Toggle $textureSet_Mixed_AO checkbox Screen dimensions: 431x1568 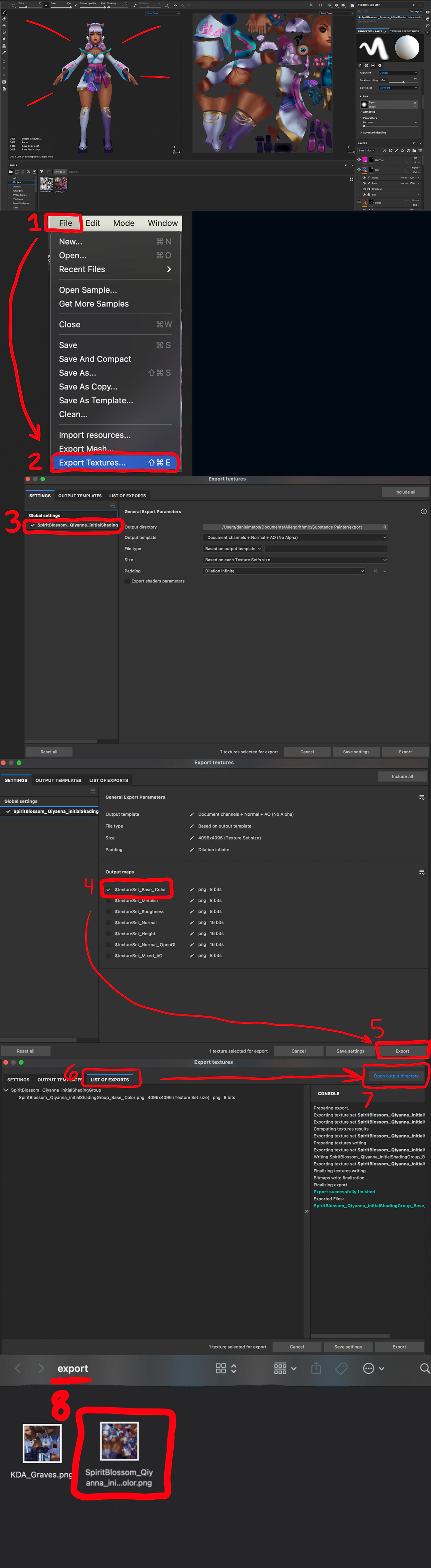[109, 956]
